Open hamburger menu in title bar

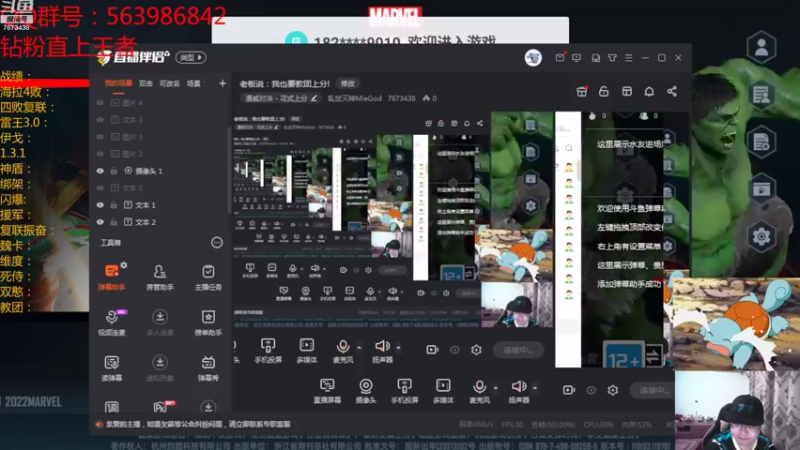pos(629,58)
